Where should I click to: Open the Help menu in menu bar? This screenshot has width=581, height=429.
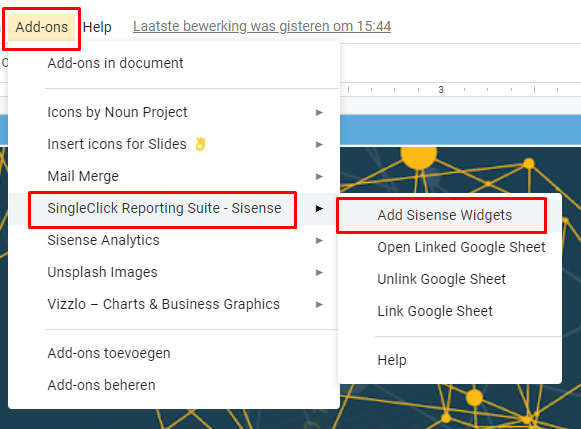point(97,27)
